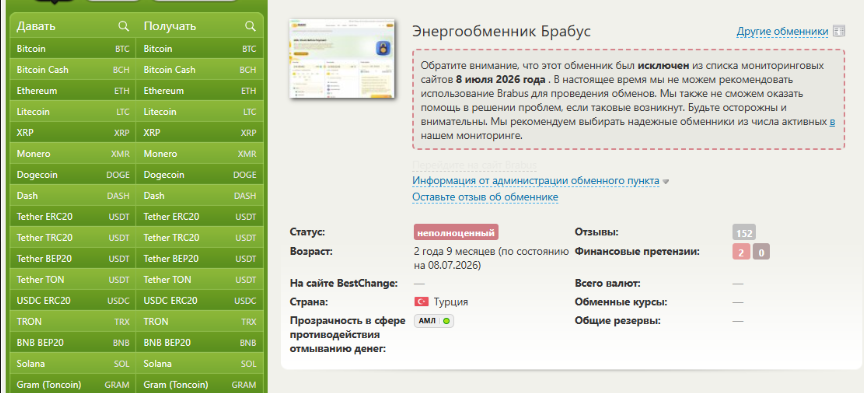Choose Ethereum under Давать

click(73, 90)
